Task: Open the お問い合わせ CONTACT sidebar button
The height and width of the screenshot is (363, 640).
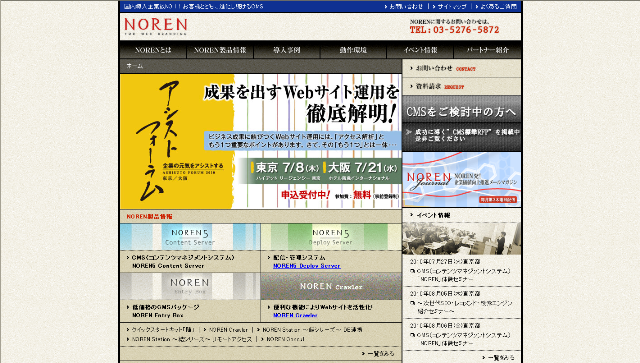Action: [462, 69]
